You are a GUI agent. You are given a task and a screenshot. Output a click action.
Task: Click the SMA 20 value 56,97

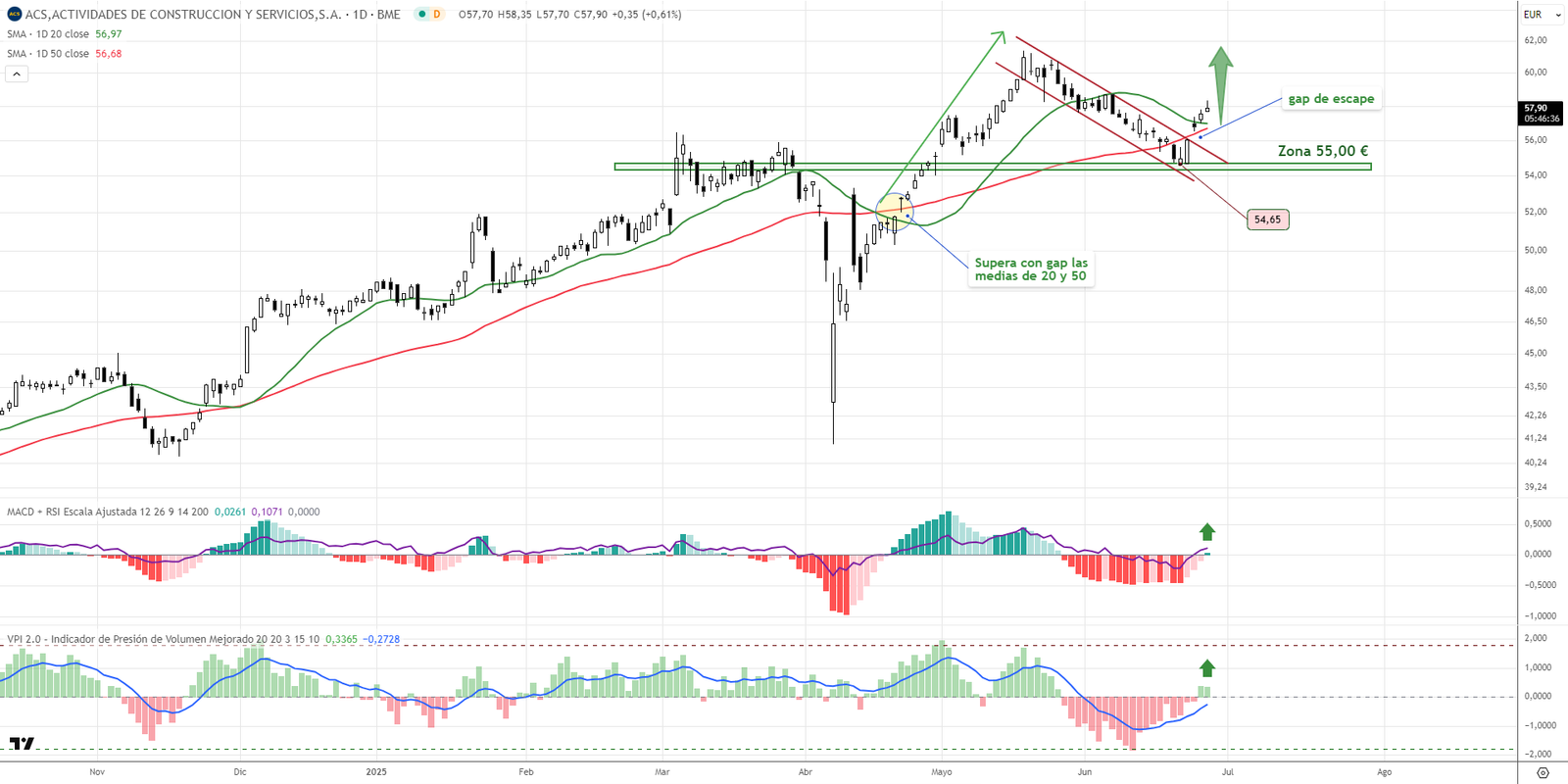click(x=109, y=34)
